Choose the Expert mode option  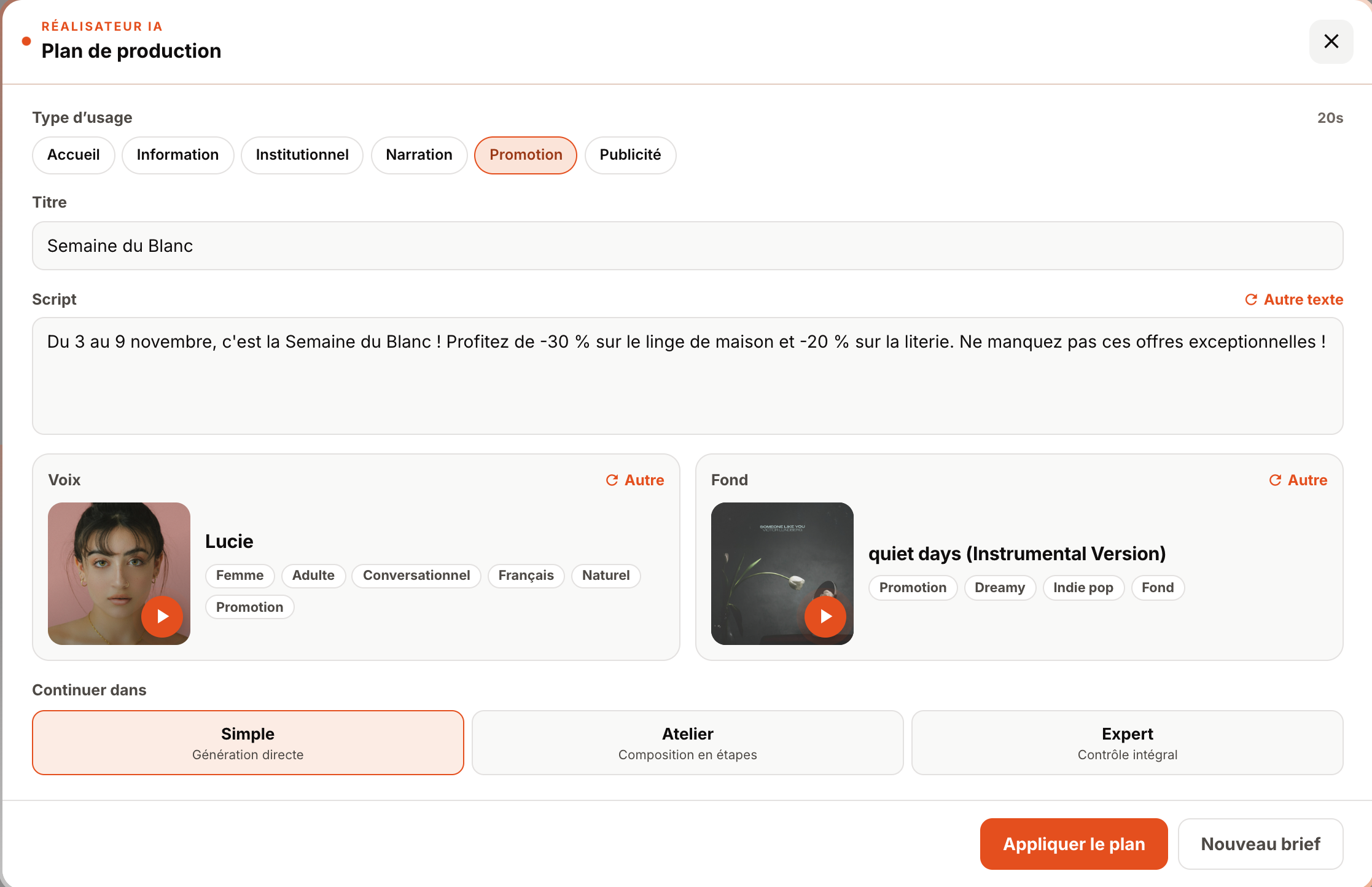(x=1128, y=743)
